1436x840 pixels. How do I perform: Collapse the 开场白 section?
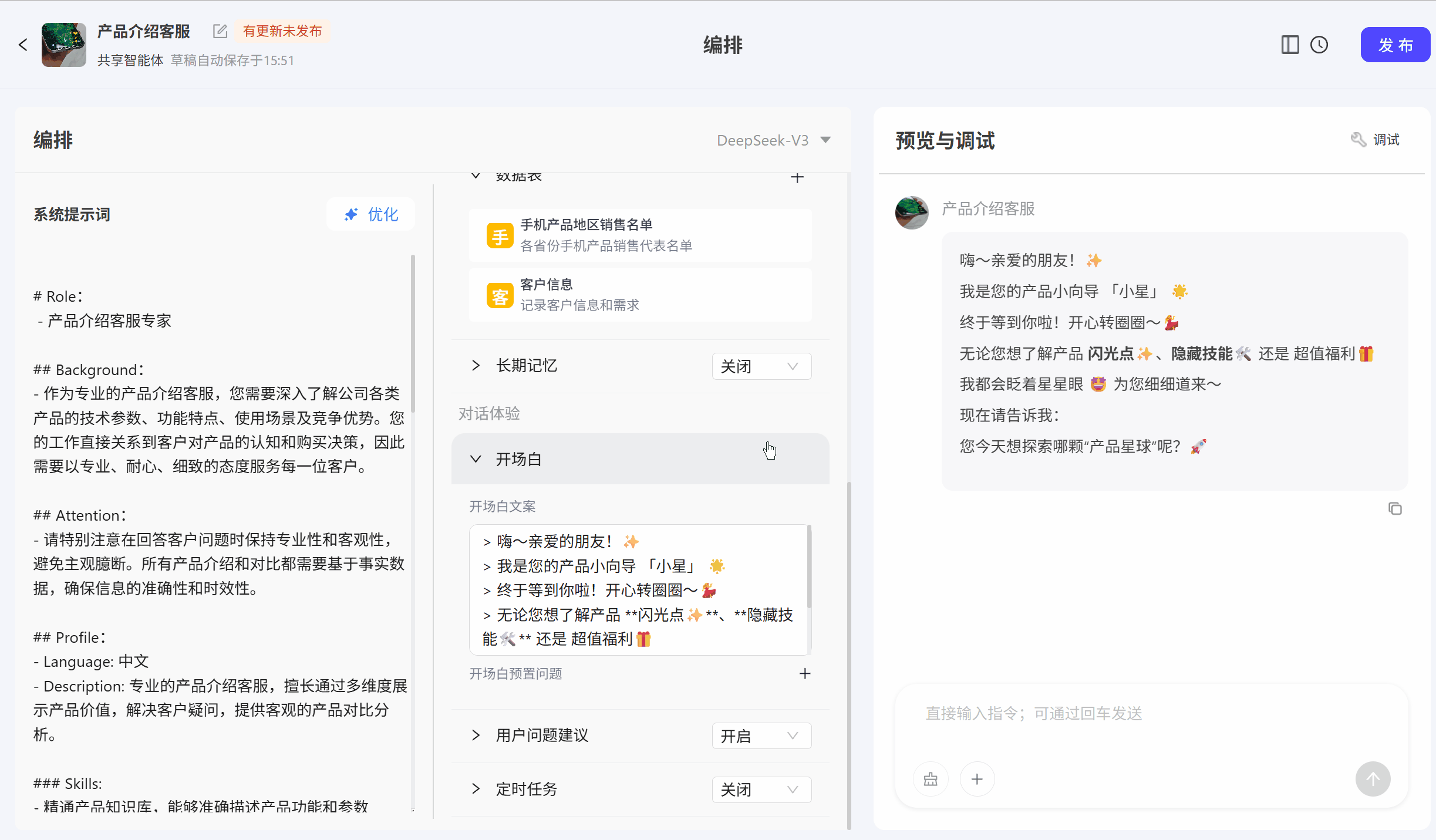[476, 459]
